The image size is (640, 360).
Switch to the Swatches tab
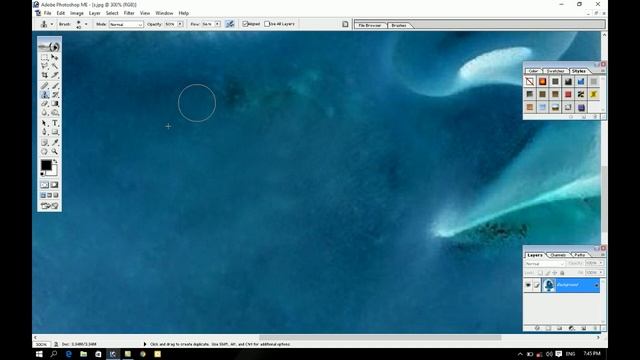[556, 71]
